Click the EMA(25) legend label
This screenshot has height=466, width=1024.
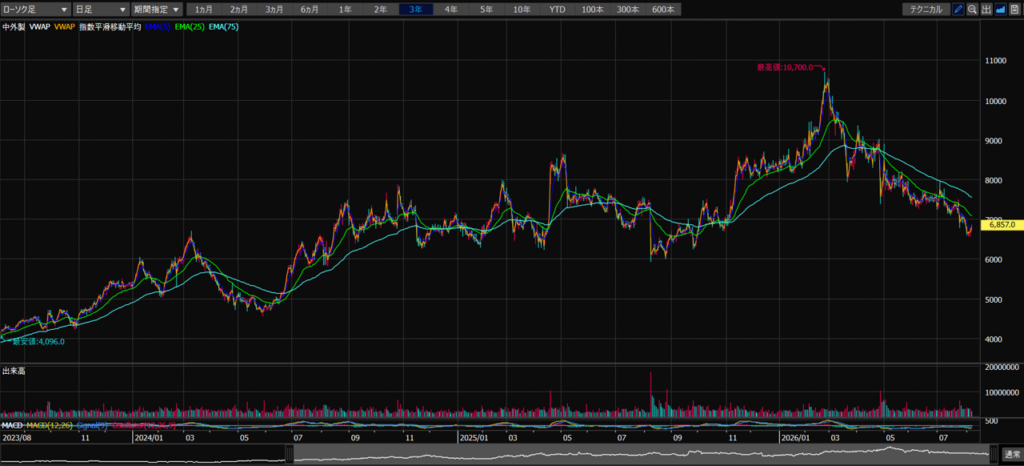click(x=191, y=27)
